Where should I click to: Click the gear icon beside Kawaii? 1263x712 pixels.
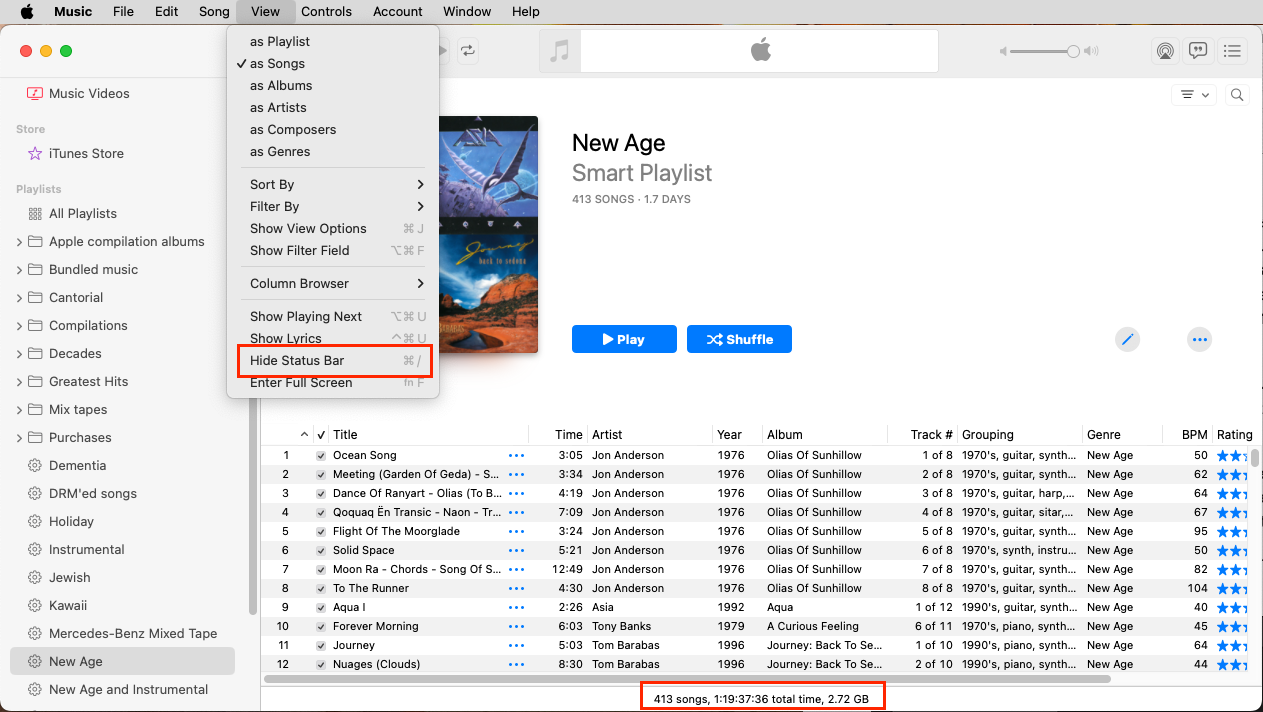[x=35, y=605]
